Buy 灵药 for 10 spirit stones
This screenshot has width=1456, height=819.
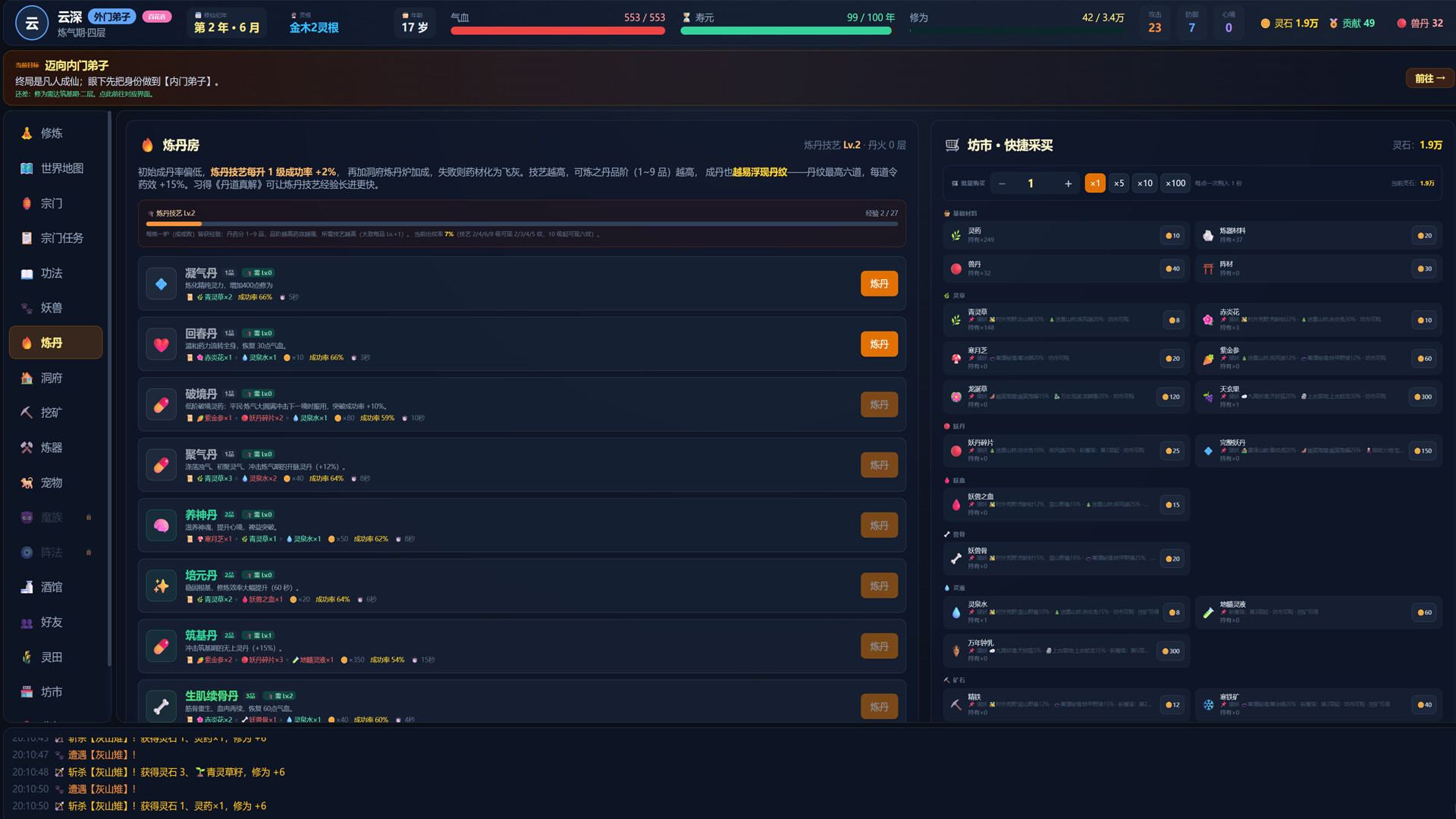point(1172,236)
